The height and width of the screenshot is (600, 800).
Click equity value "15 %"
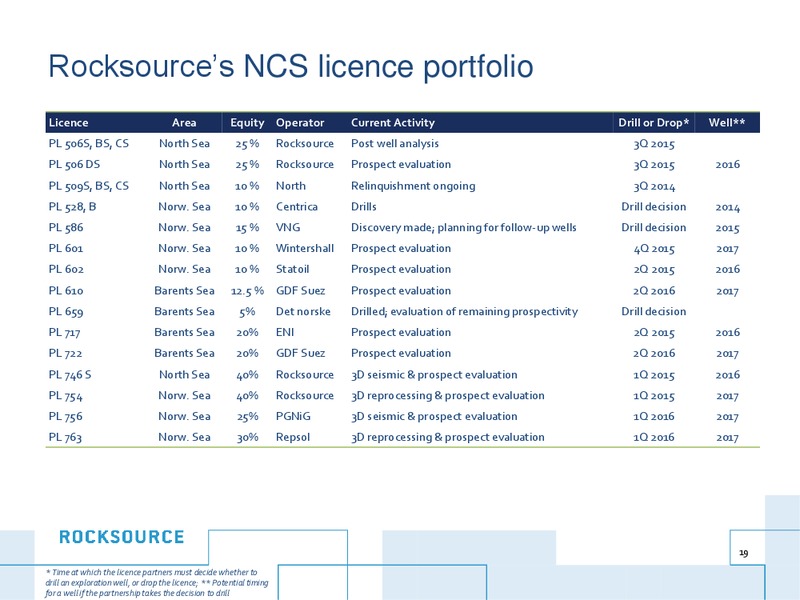(247, 228)
